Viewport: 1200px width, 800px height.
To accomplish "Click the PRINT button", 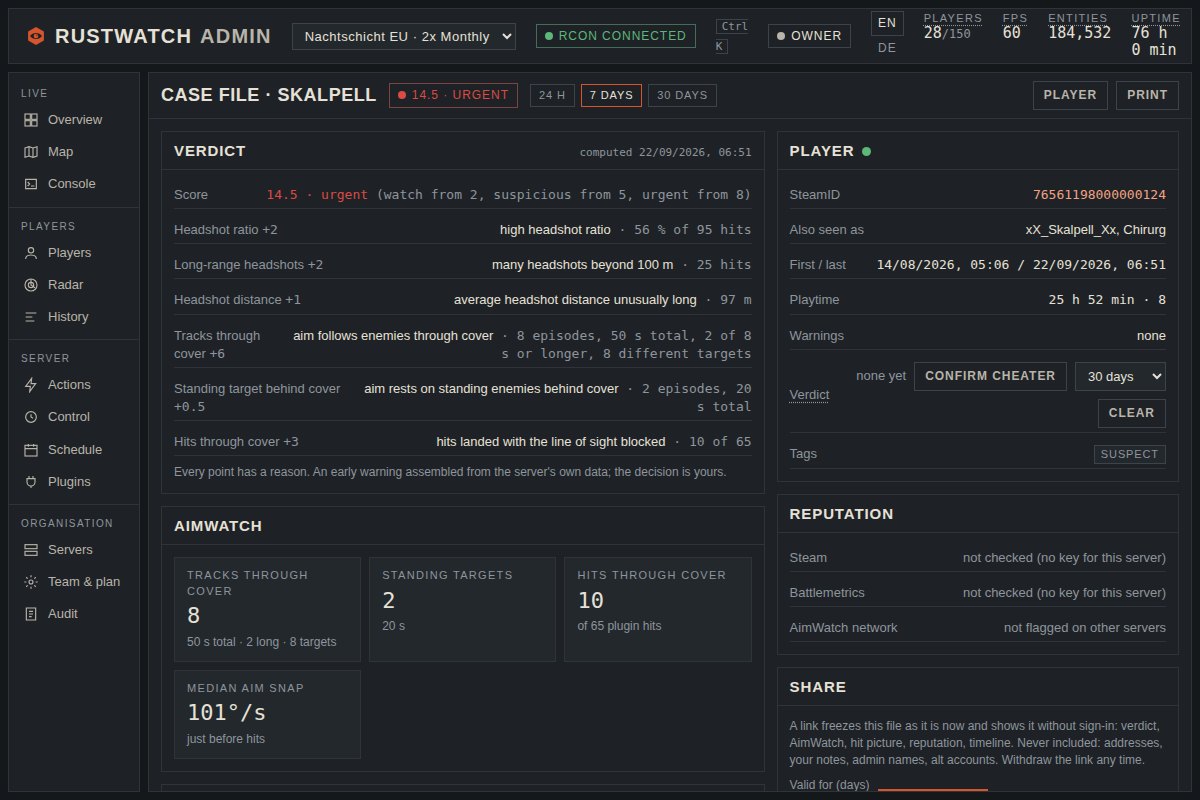I will tap(1147, 95).
